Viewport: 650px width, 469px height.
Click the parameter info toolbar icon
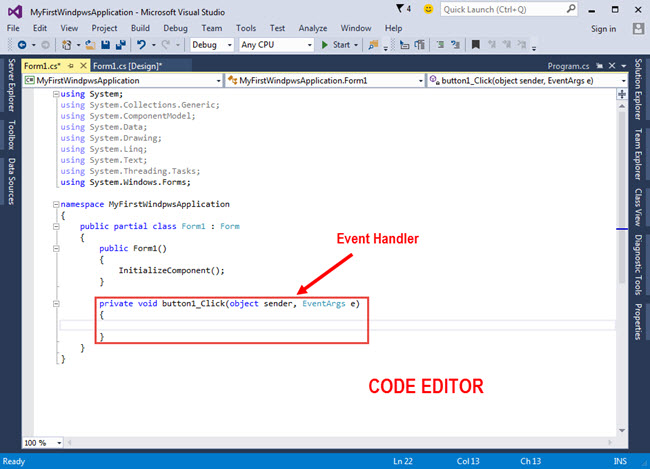(x=420, y=45)
